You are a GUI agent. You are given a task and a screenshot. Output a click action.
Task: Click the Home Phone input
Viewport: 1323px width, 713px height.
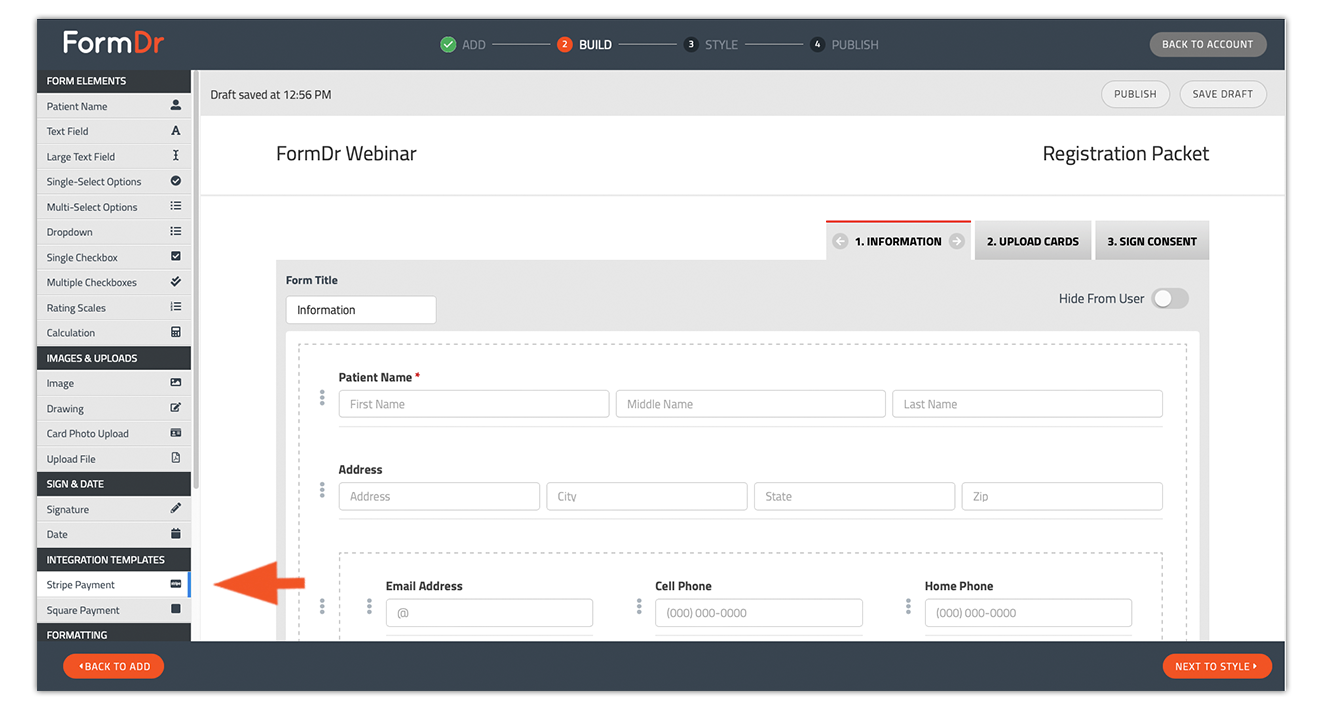1028,613
